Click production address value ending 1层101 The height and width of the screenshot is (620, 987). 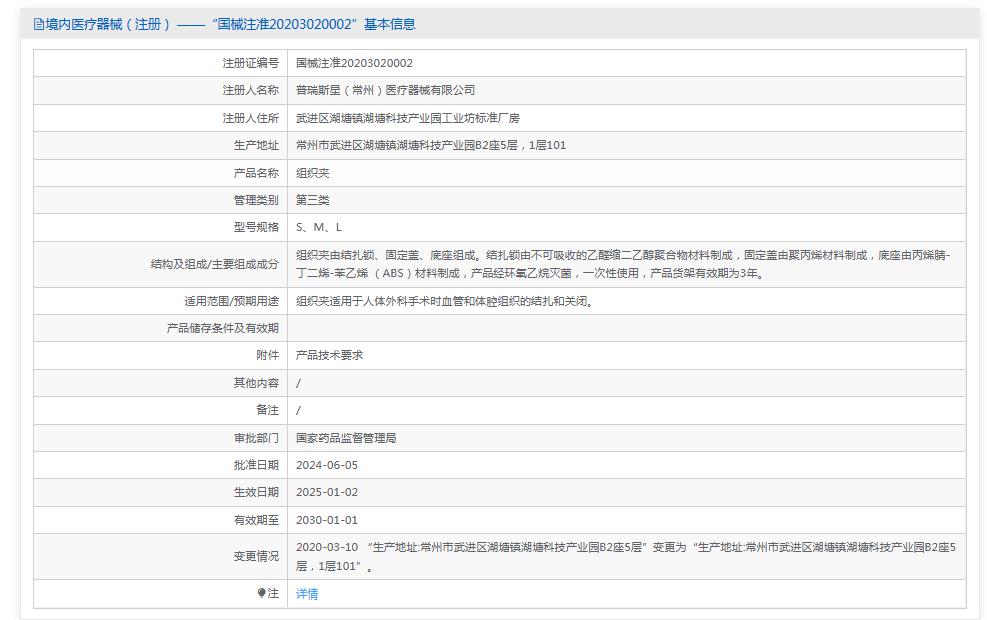tap(431, 145)
